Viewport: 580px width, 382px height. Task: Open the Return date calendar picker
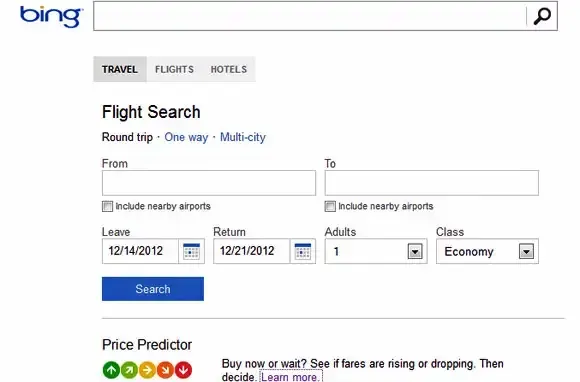coord(303,251)
